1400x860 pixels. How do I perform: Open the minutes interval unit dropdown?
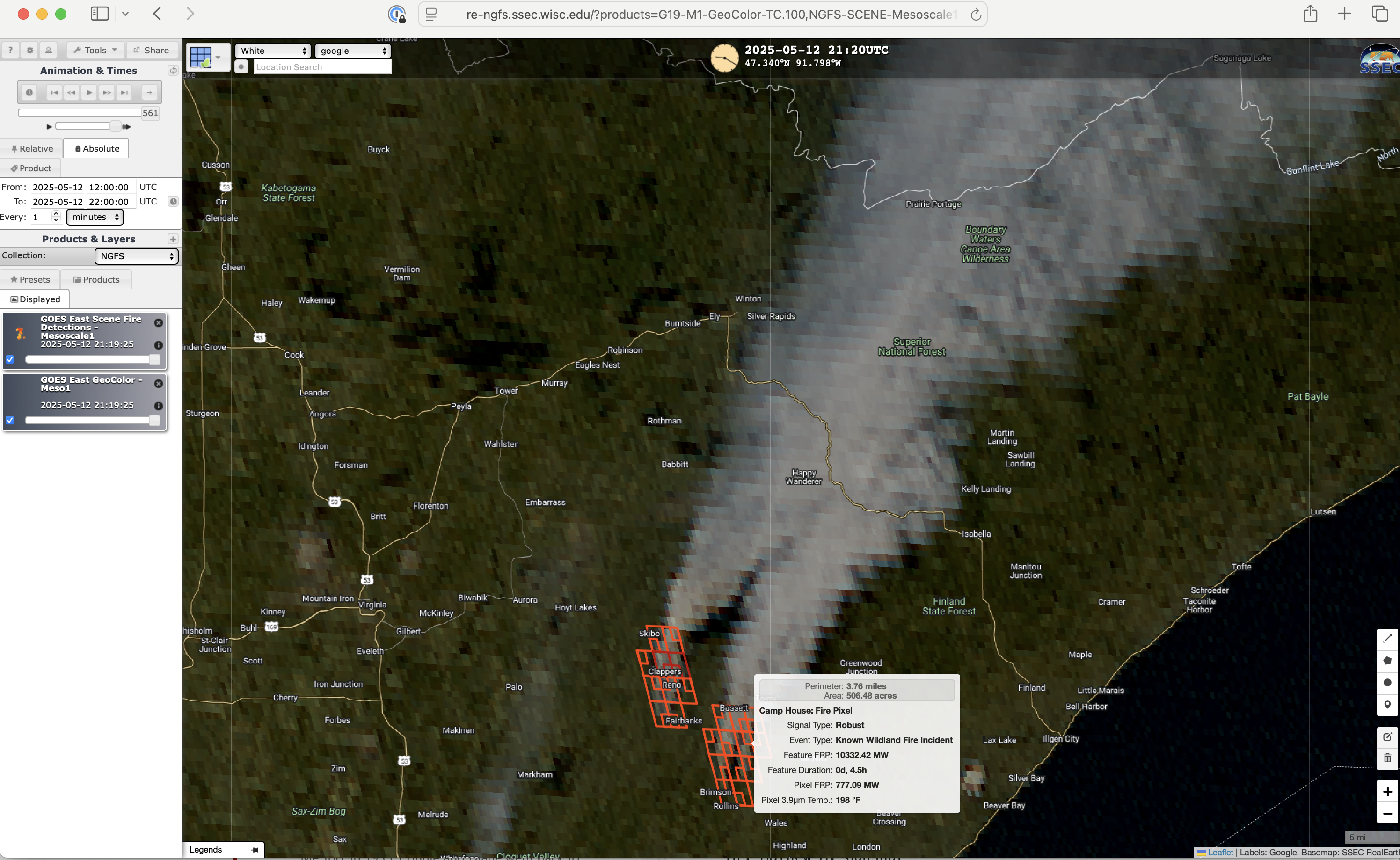(95, 217)
